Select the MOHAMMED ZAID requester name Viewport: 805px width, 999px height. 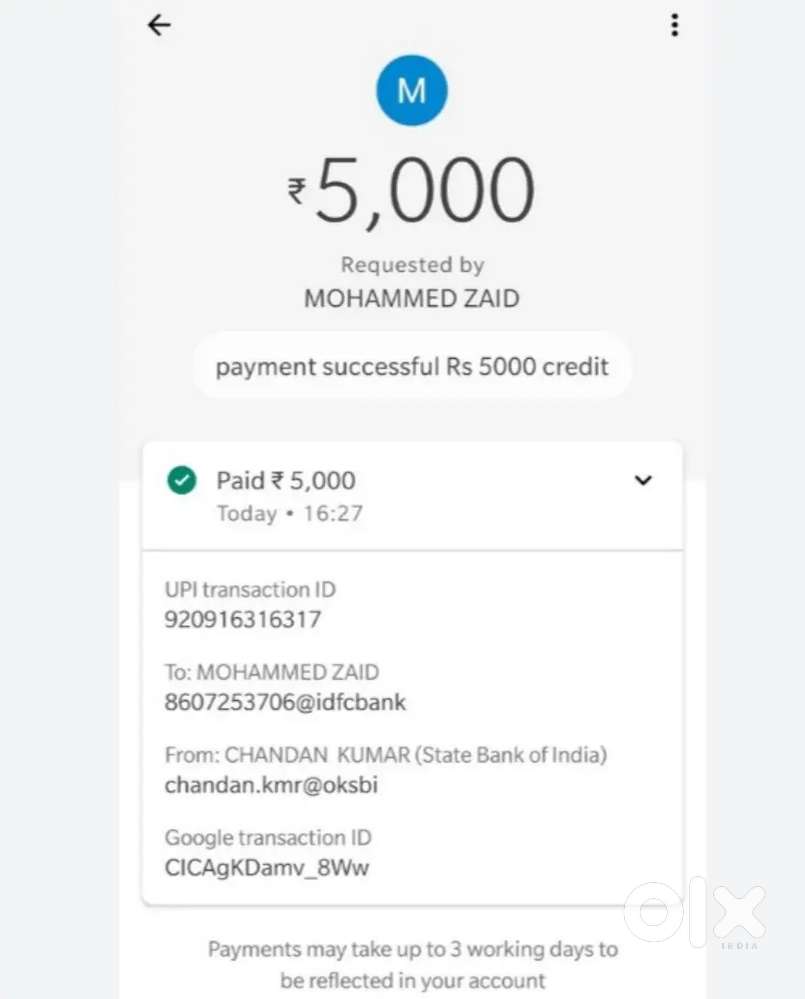coord(411,299)
